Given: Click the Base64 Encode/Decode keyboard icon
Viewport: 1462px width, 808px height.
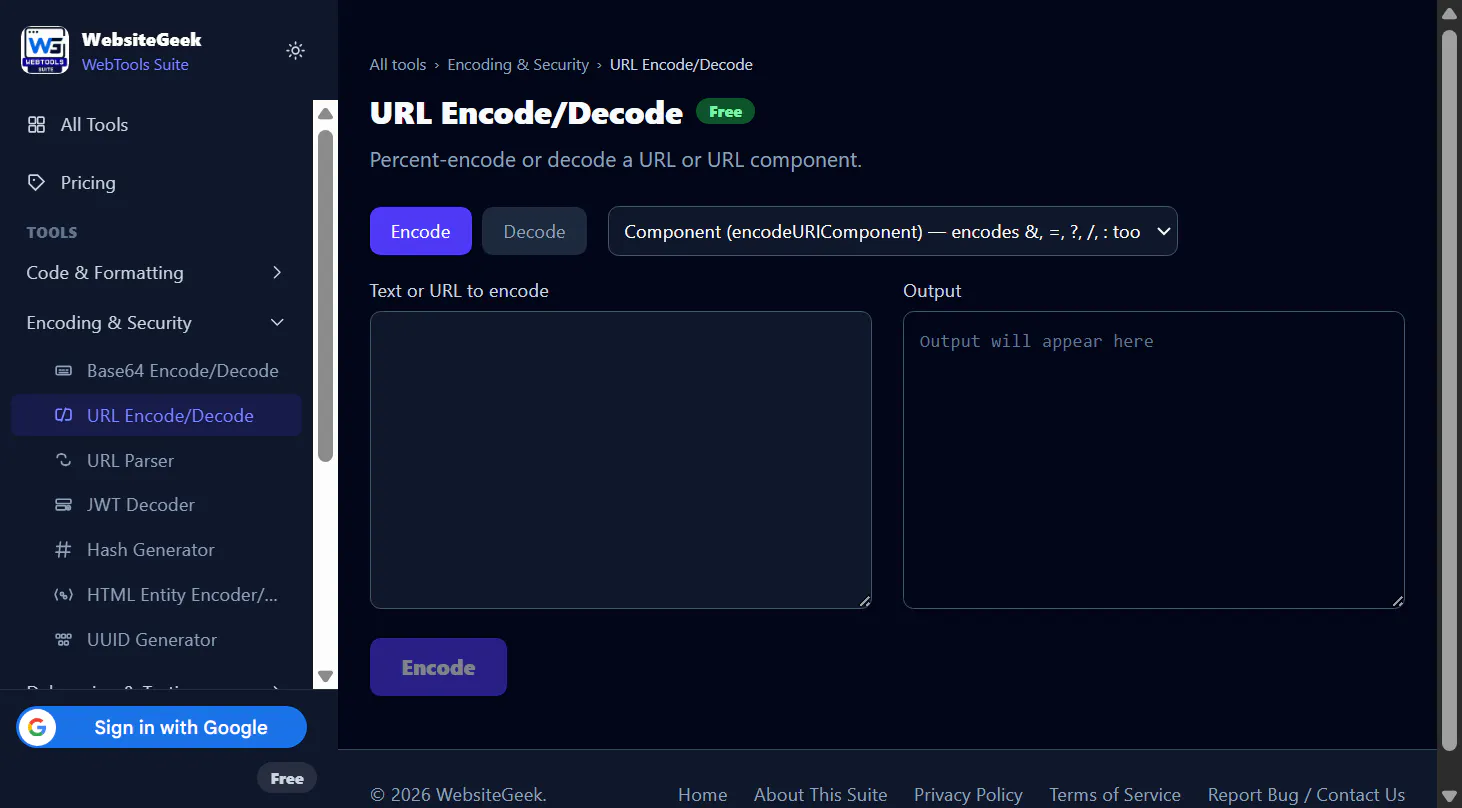Looking at the screenshot, I should (x=63, y=371).
